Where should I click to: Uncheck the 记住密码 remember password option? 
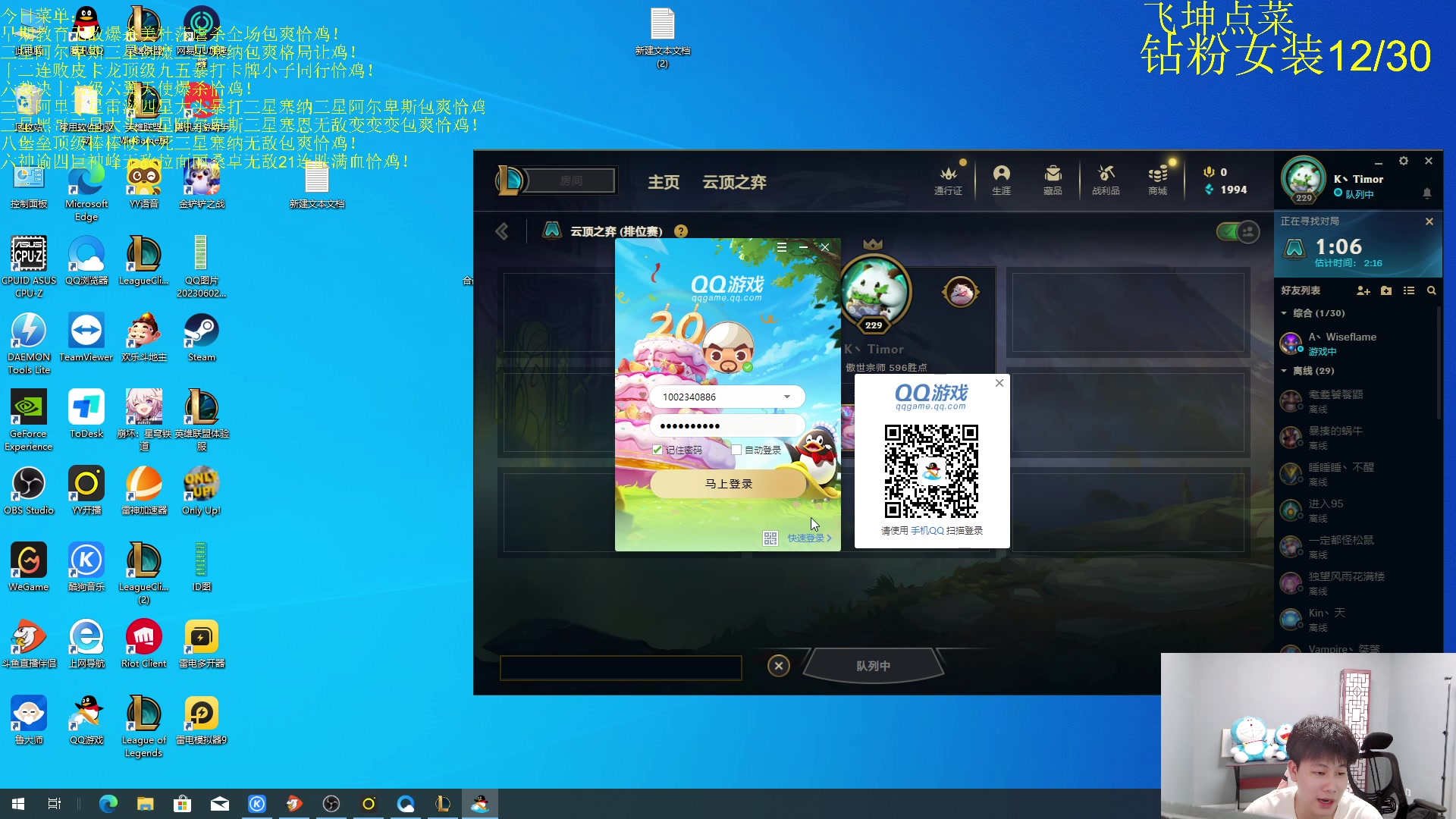coord(657,449)
